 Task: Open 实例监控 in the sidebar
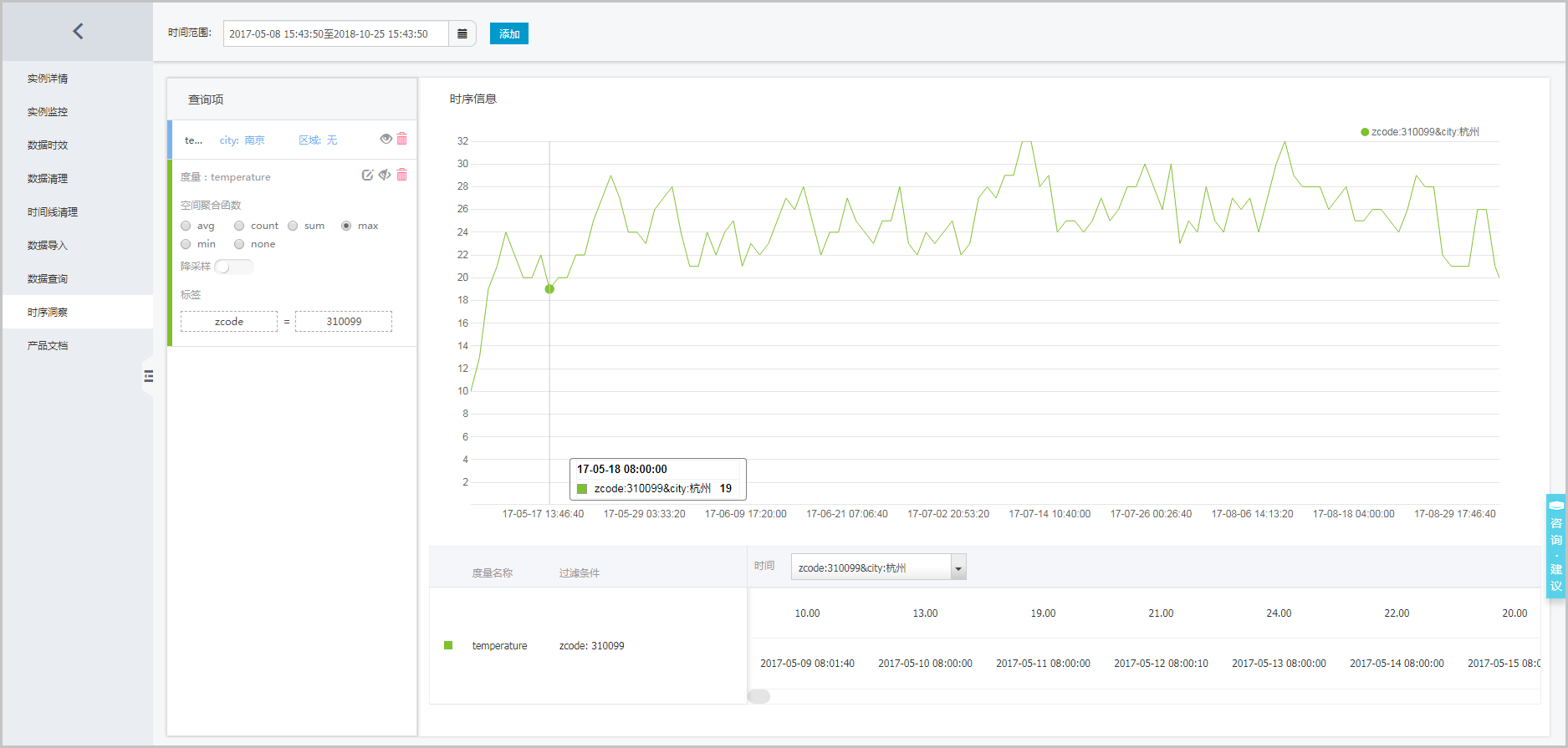[x=48, y=112]
